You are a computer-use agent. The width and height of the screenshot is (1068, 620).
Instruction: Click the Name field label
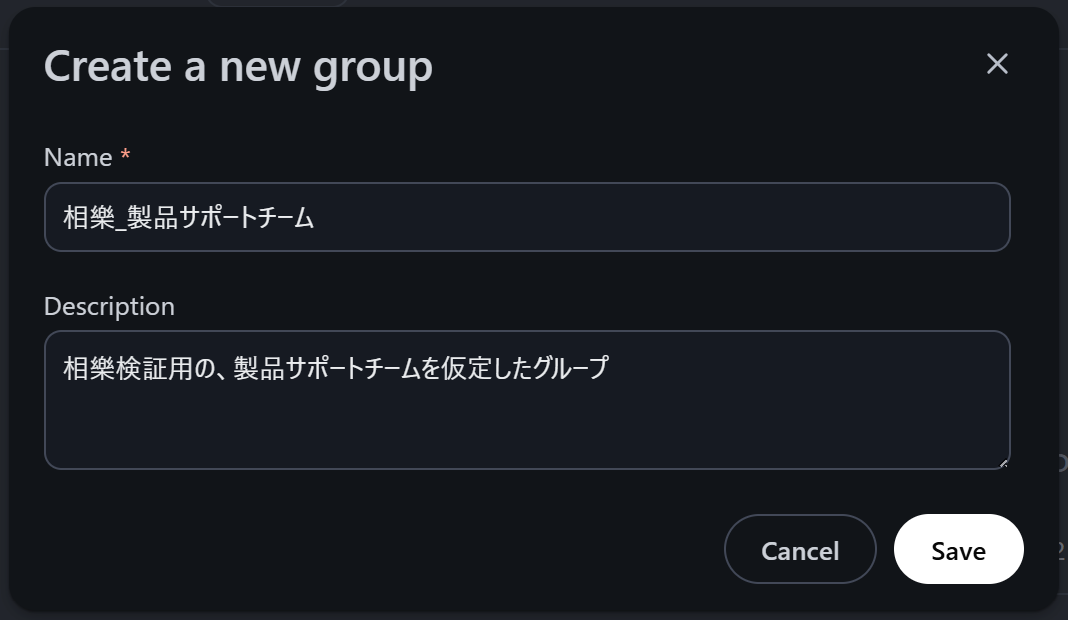click(78, 157)
